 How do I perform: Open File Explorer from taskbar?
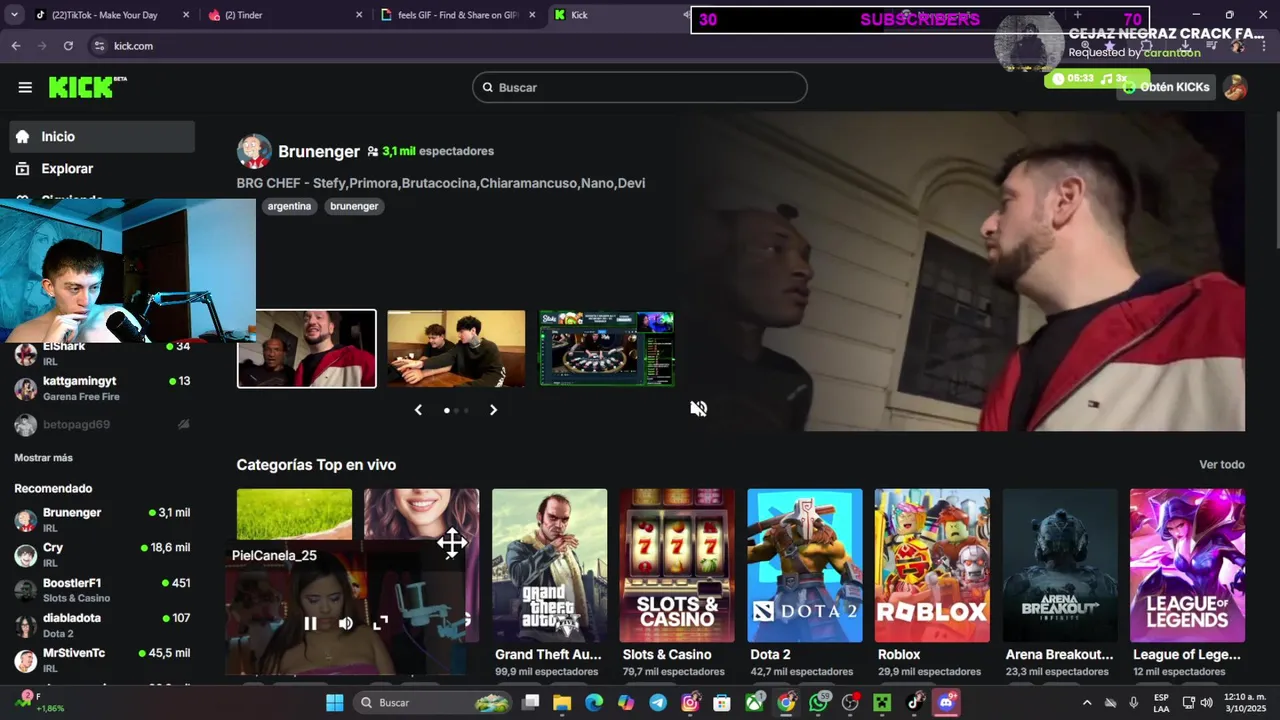click(562, 703)
